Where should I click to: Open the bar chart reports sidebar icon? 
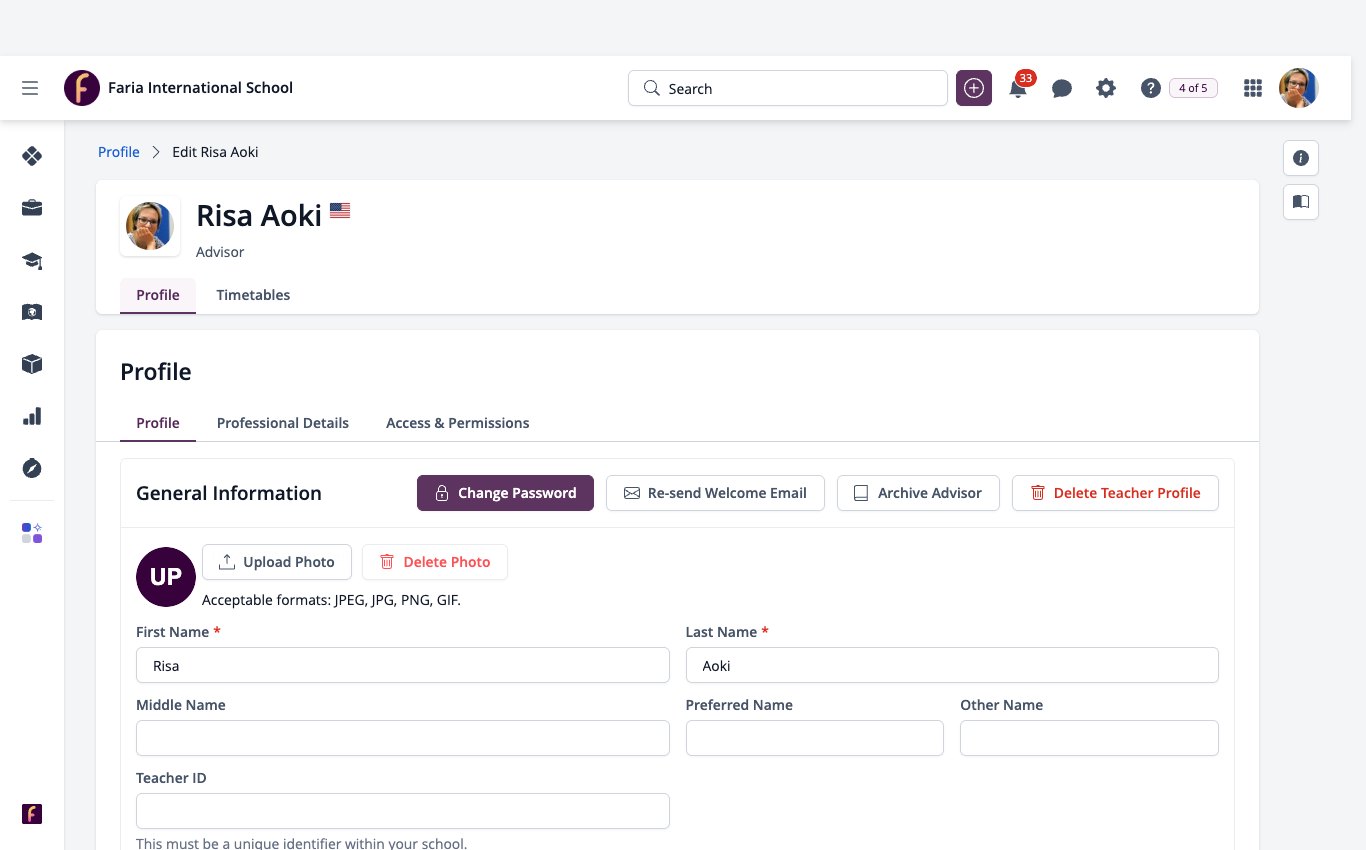point(32,416)
